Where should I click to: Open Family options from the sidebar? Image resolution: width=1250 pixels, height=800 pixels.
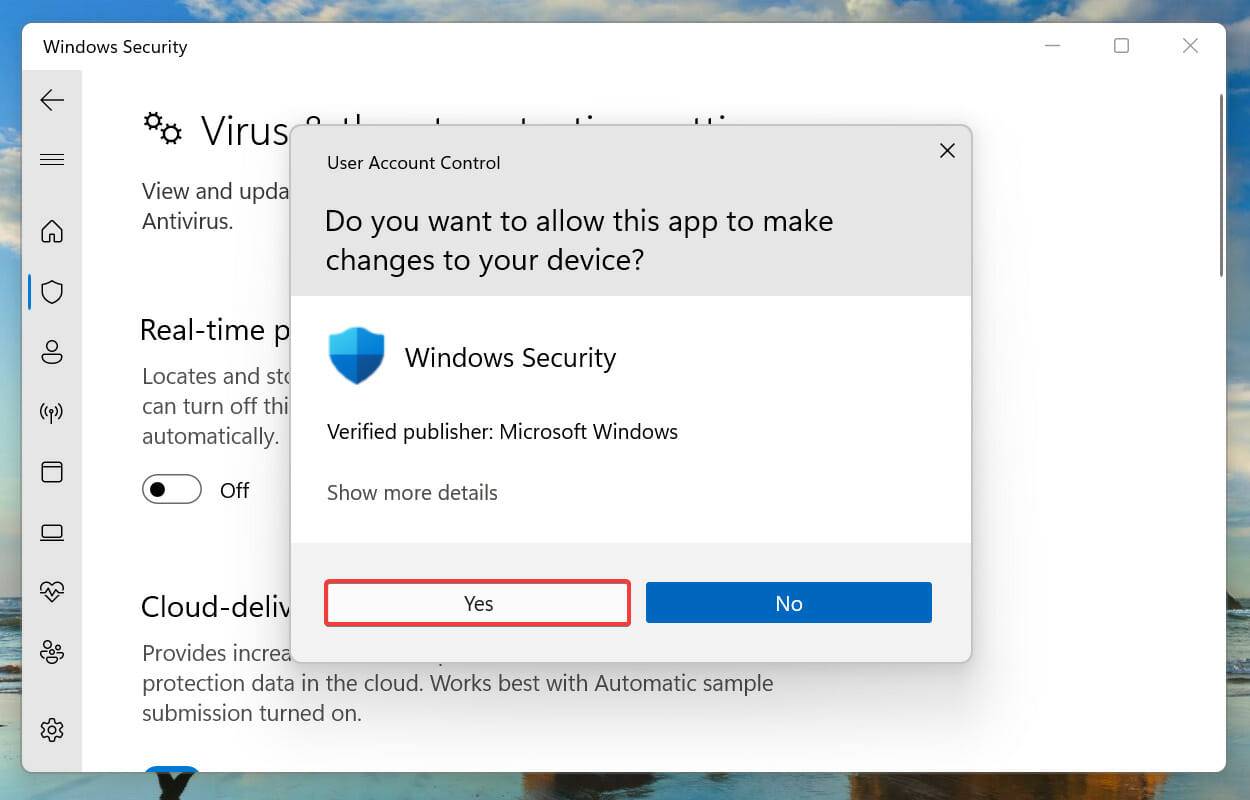point(52,652)
